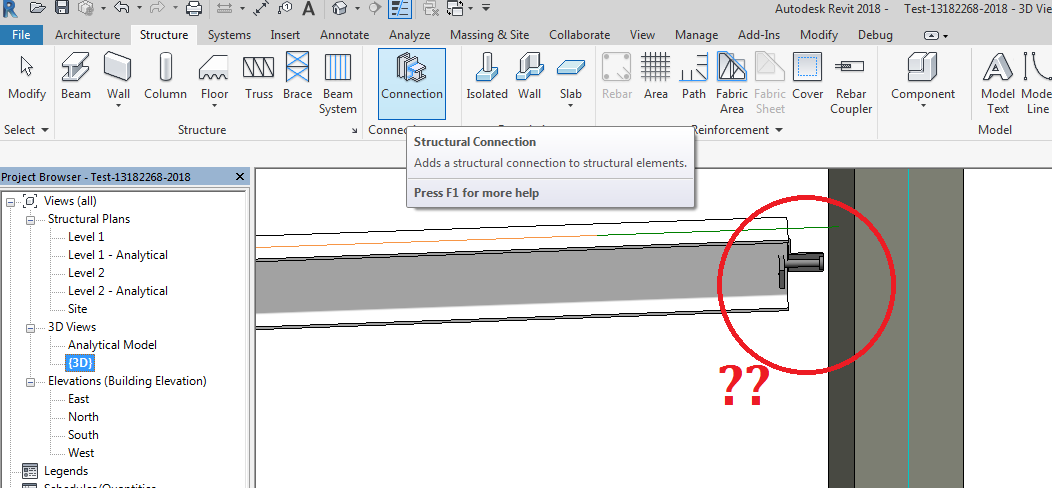The height and width of the screenshot is (488, 1052).
Task: Select the Modify arrow tool
Action: [x=27, y=77]
